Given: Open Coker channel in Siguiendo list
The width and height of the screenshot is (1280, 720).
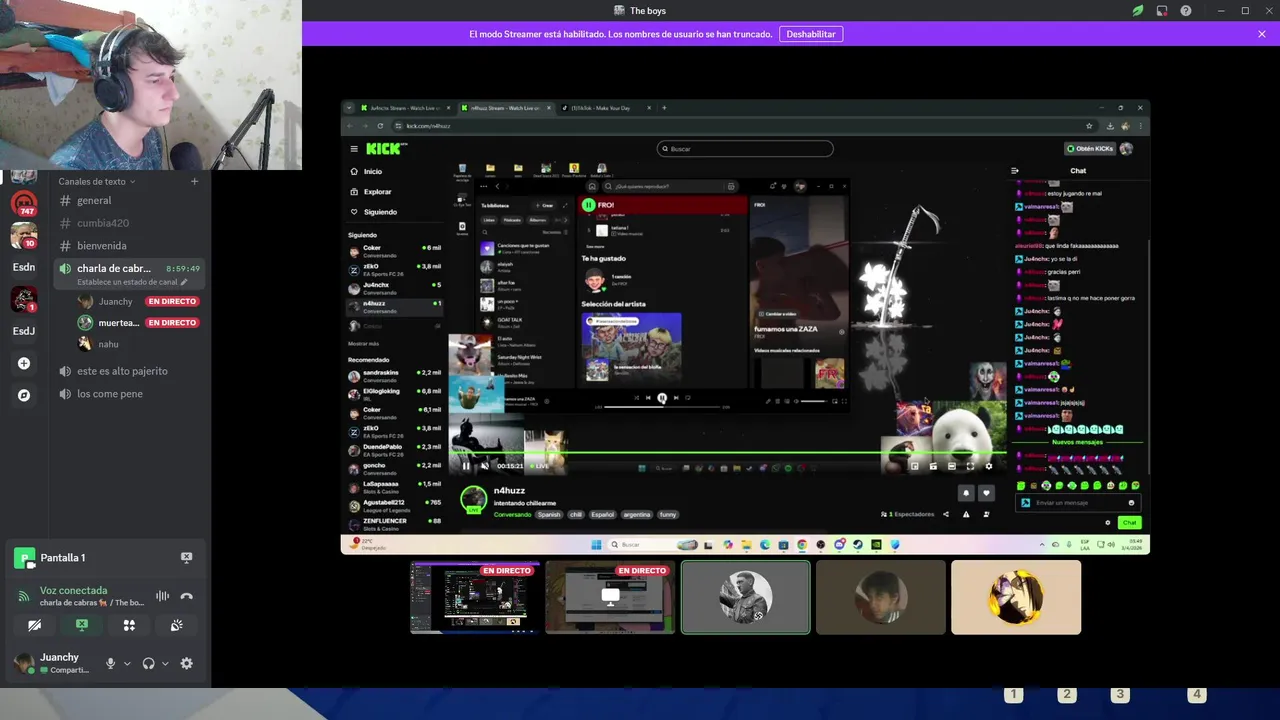Looking at the screenshot, I should tap(394, 251).
